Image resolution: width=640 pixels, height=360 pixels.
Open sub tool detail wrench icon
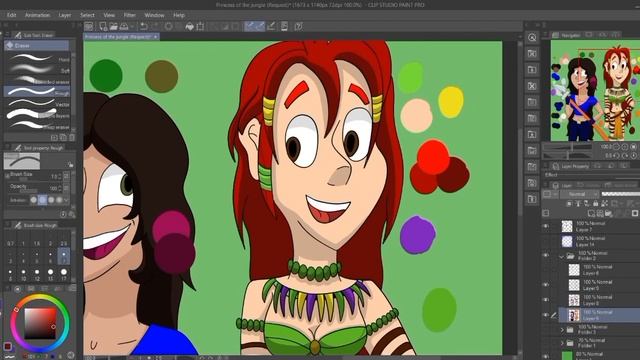pos(72,214)
